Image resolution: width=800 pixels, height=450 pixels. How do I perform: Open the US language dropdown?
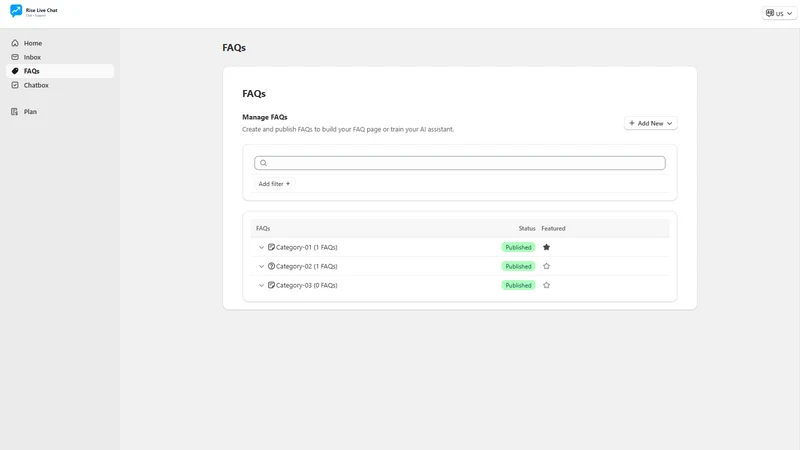coord(779,13)
